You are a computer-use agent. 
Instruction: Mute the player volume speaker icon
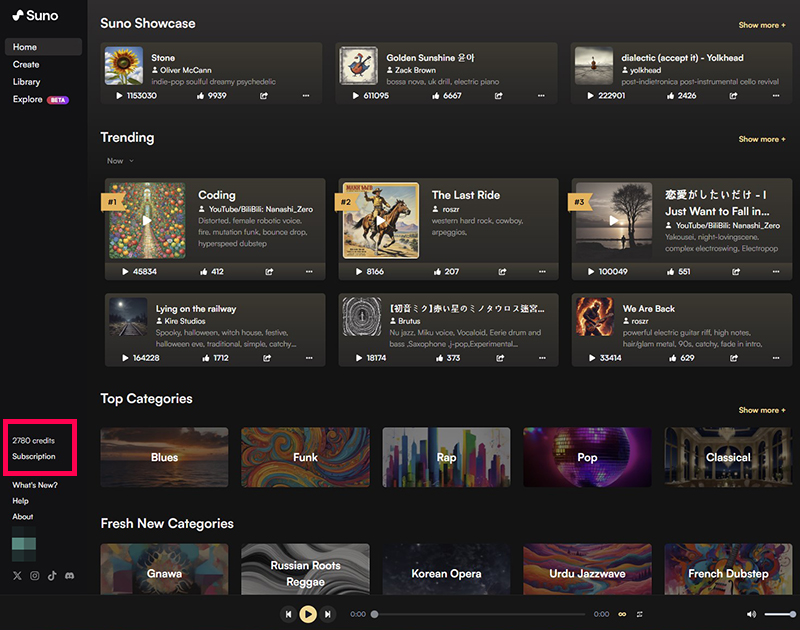[x=751, y=614]
